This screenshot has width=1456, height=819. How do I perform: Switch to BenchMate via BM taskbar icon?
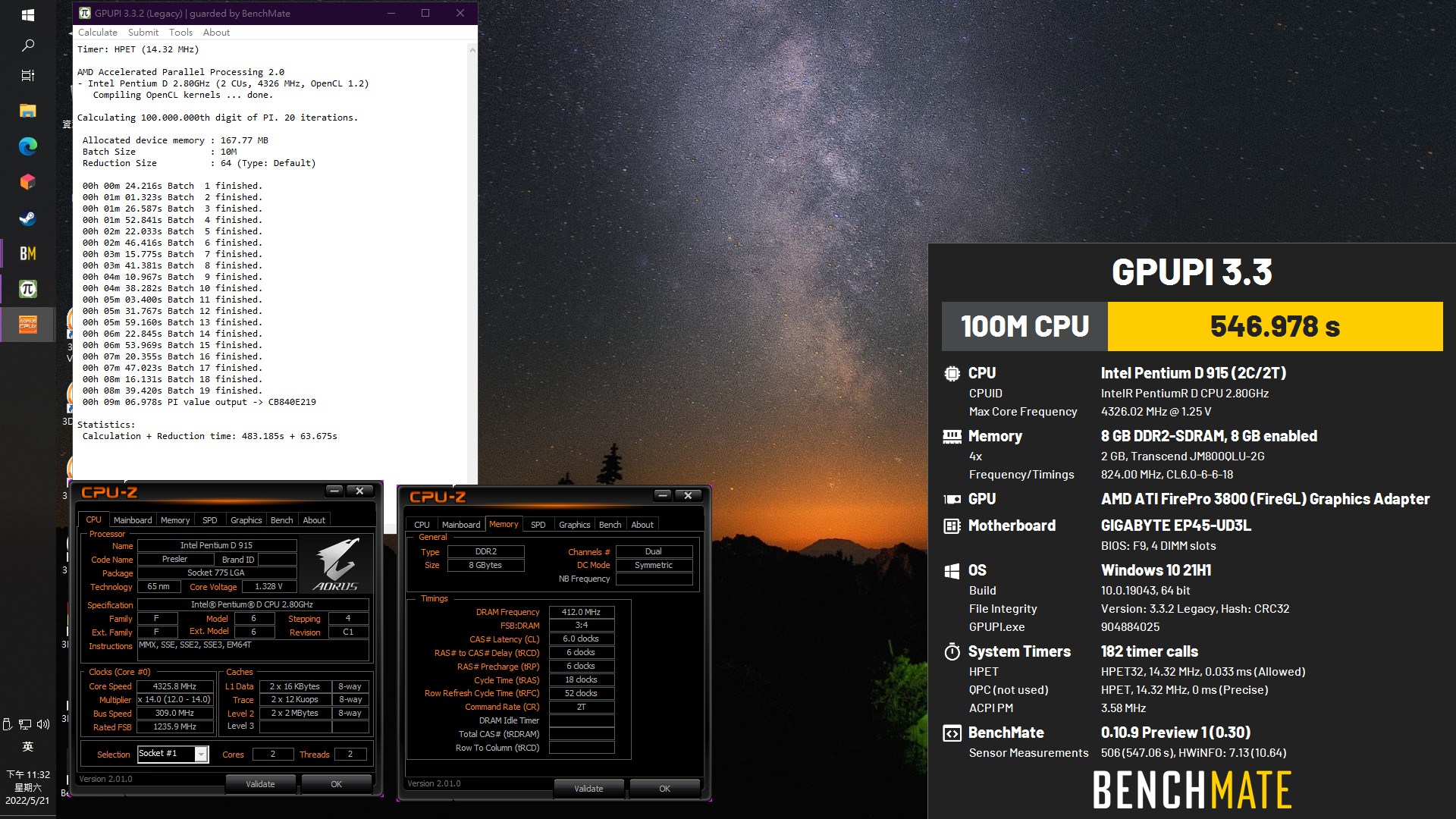point(28,253)
